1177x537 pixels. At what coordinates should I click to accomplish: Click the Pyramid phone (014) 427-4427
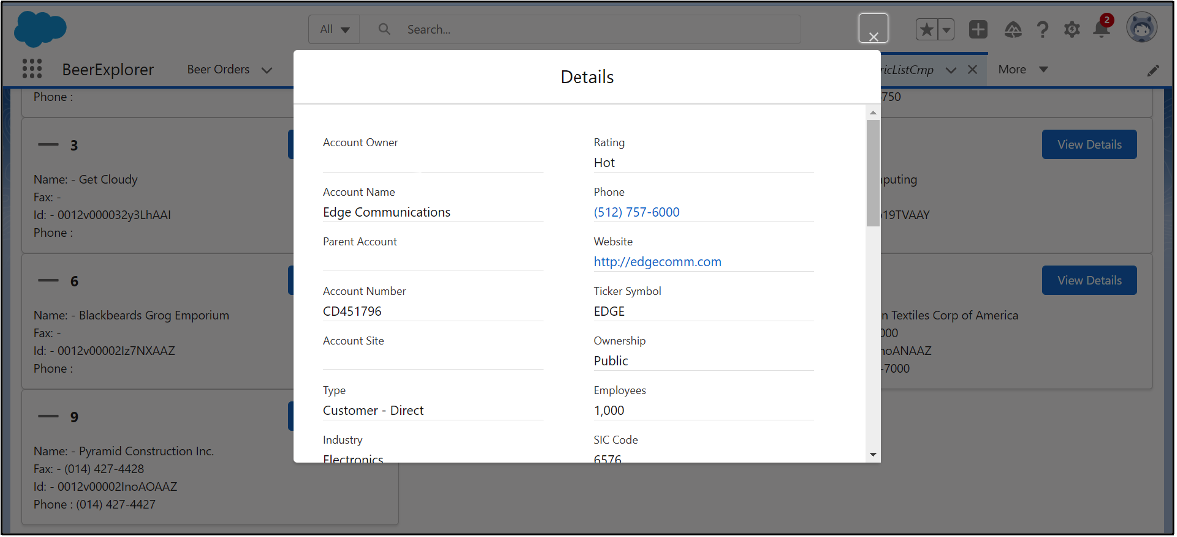click(x=116, y=505)
